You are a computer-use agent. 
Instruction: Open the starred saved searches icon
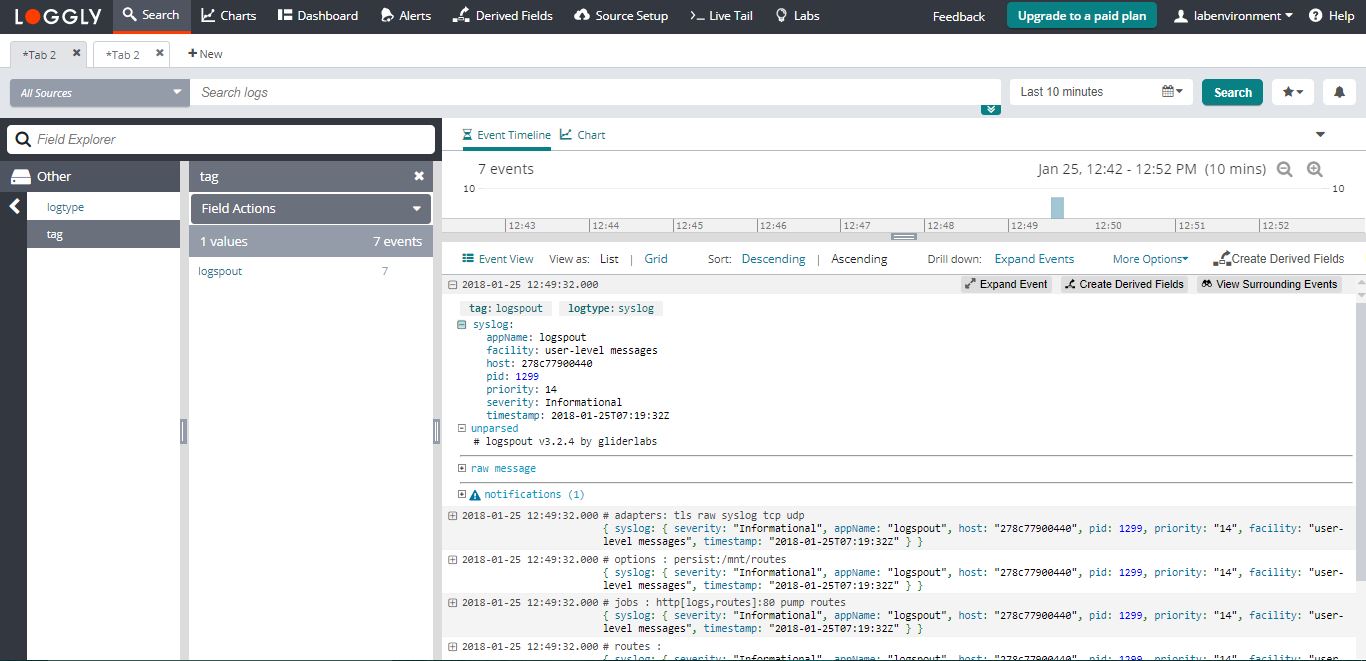1292,92
